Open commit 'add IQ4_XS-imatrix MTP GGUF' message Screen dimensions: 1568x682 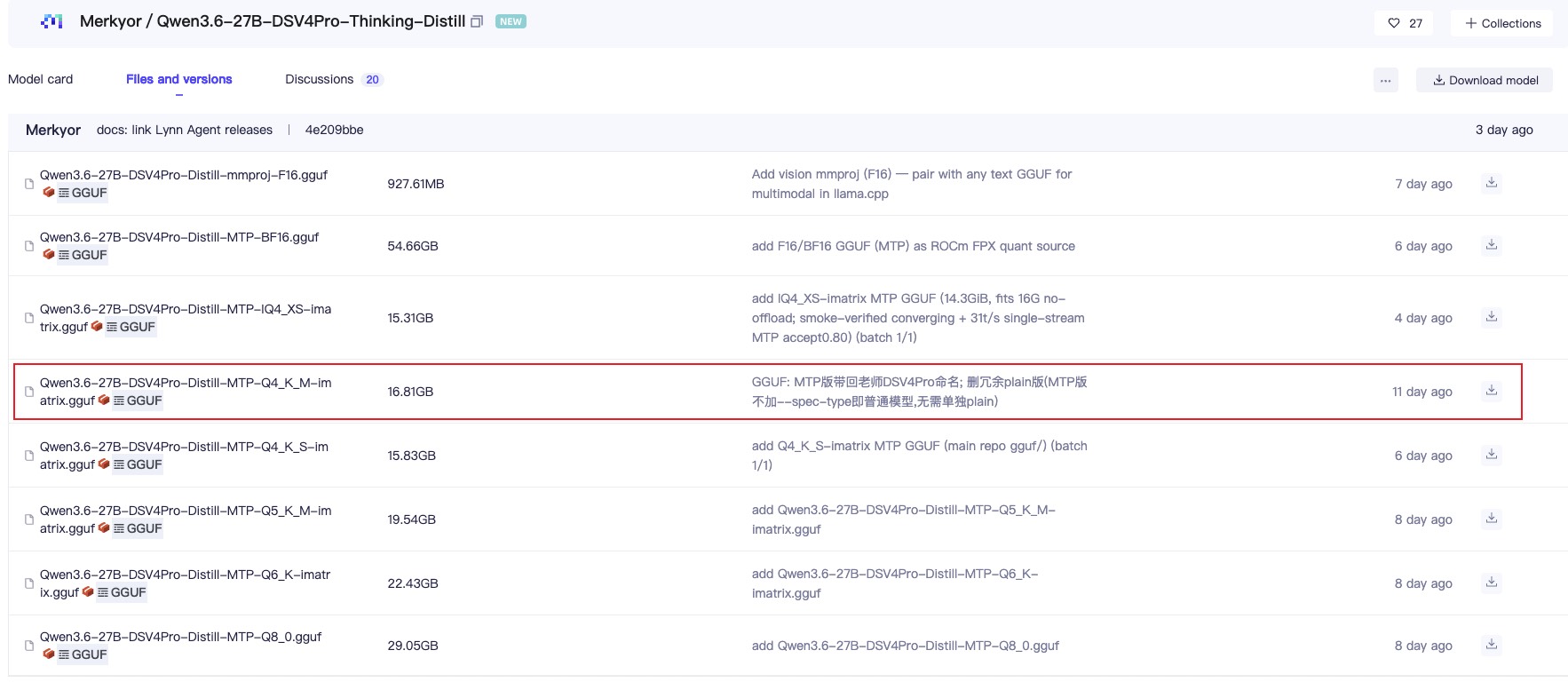(x=918, y=318)
